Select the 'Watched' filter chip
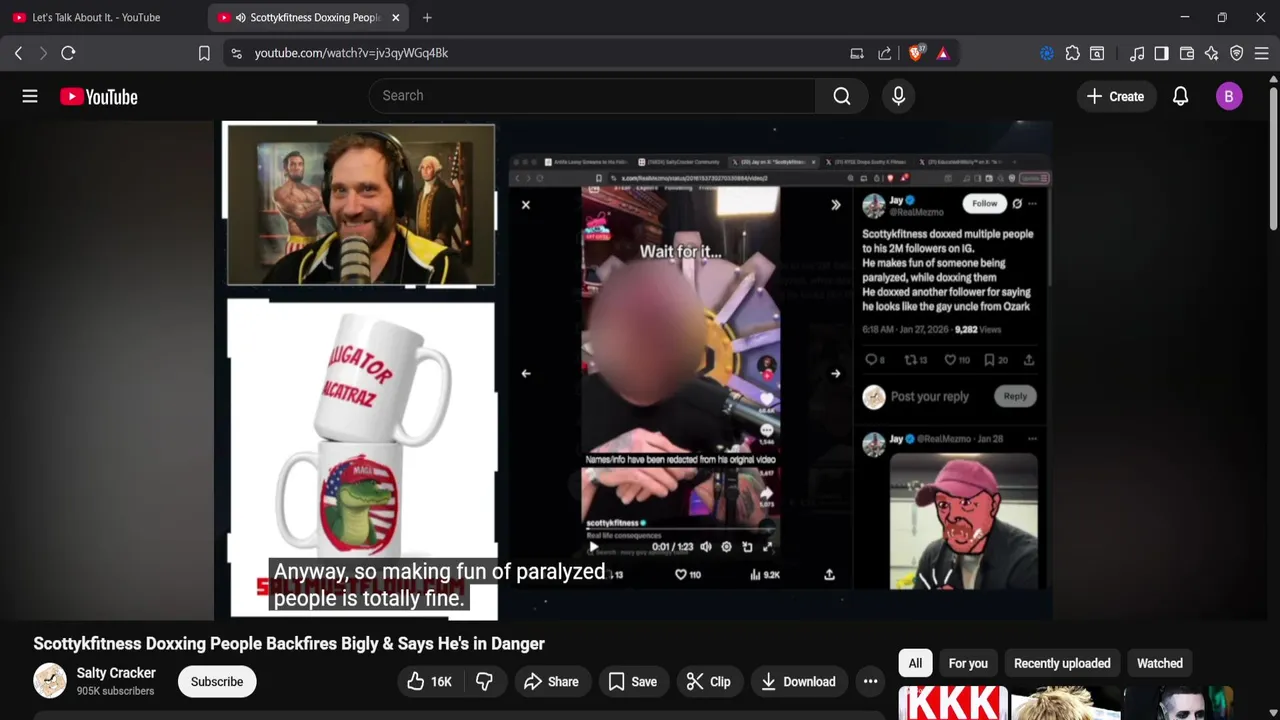Screen dimensions: 1280x720 (x=1160, y=663)
